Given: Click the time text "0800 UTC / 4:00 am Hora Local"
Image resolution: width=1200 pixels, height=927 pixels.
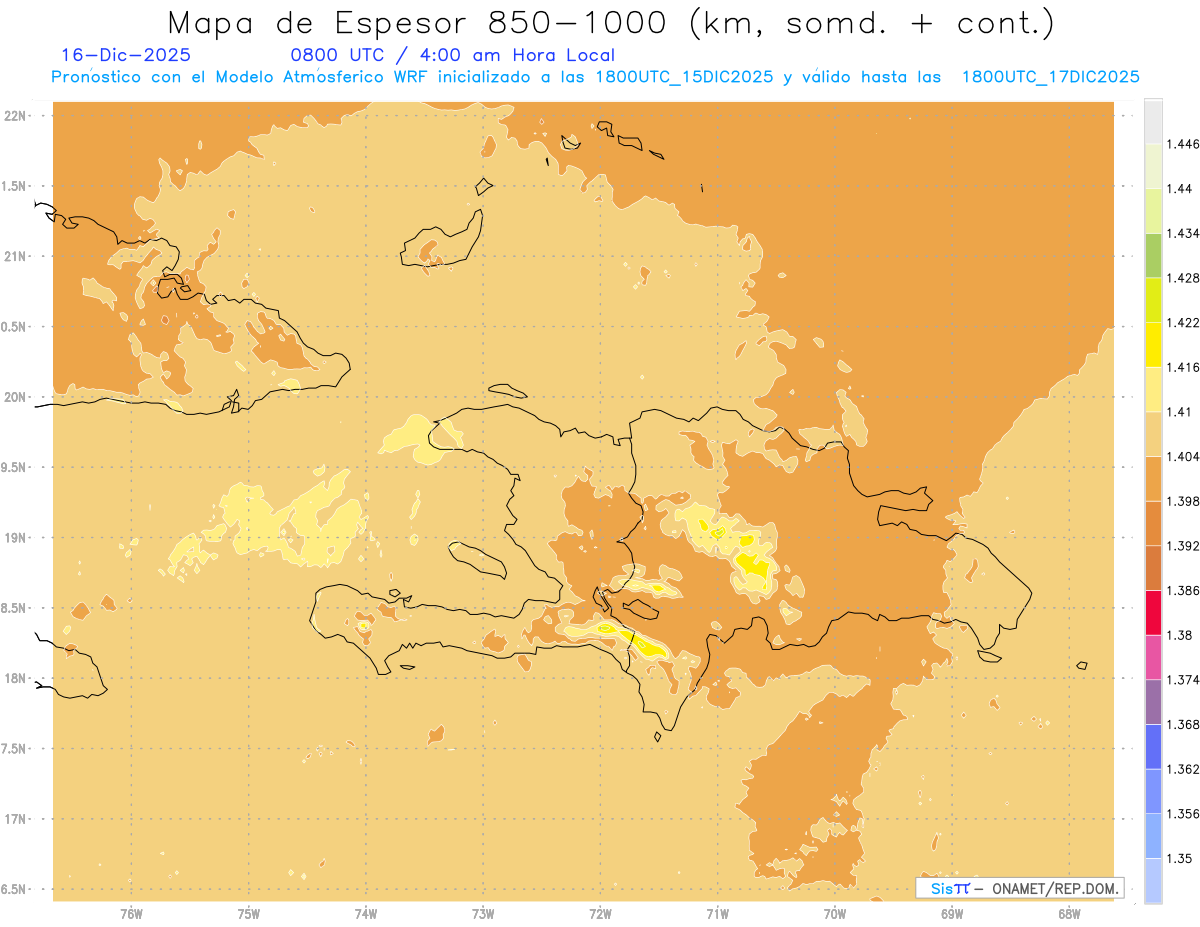Looking at the screenshot, I should [452, 55].
